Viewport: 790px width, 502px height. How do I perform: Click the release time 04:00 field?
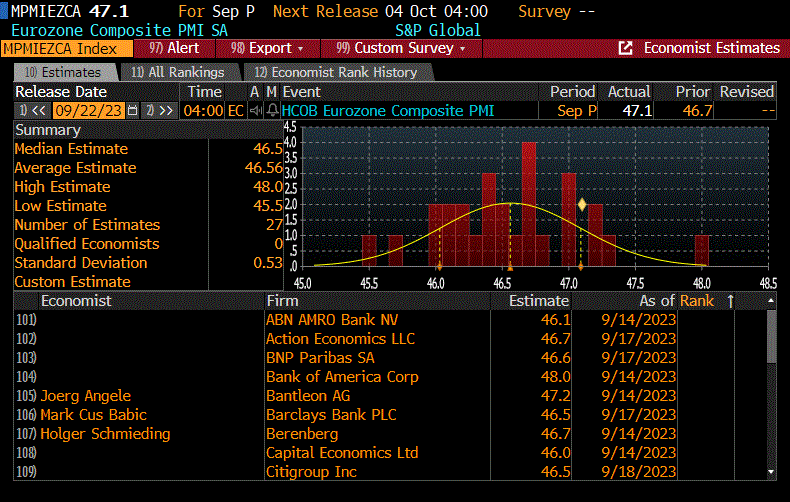click(203, 110)
